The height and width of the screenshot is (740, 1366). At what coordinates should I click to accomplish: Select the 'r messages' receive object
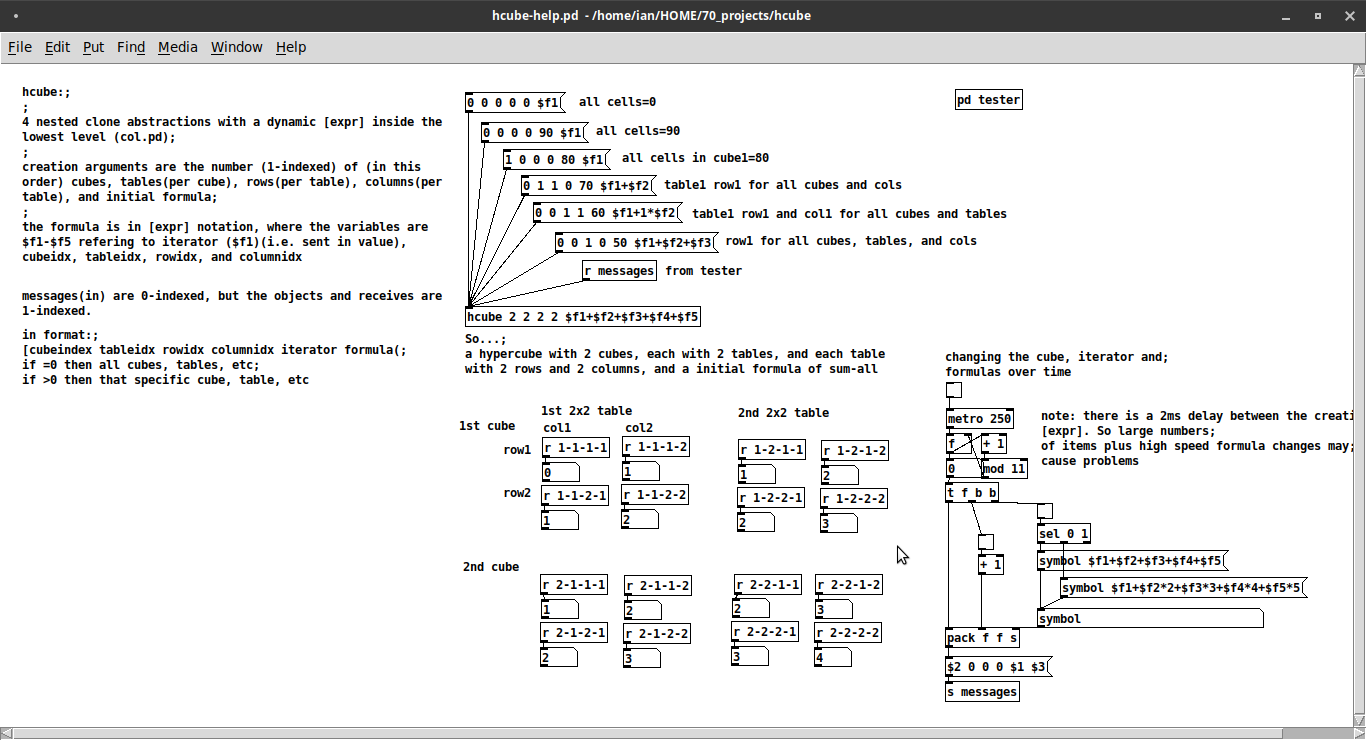(x=620, y=271)
